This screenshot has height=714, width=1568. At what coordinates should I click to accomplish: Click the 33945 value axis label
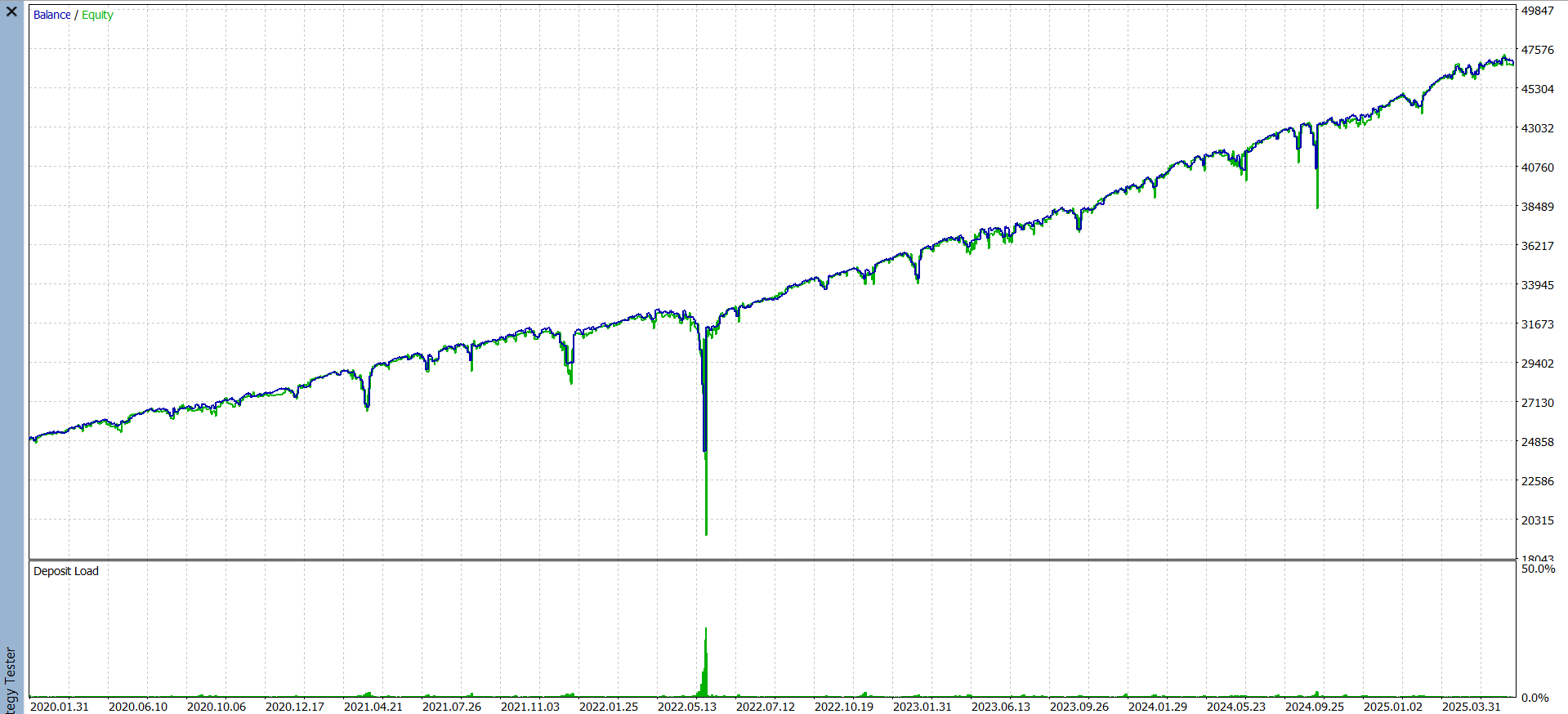coord(1537,285)
